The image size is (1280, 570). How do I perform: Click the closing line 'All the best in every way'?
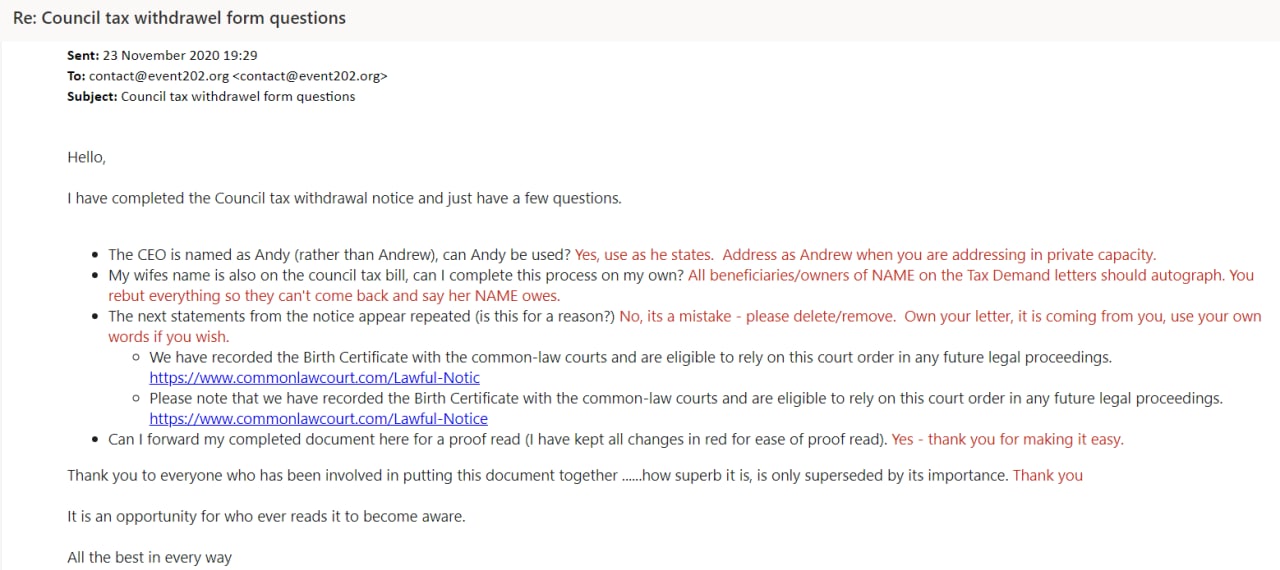coord(149,557)
